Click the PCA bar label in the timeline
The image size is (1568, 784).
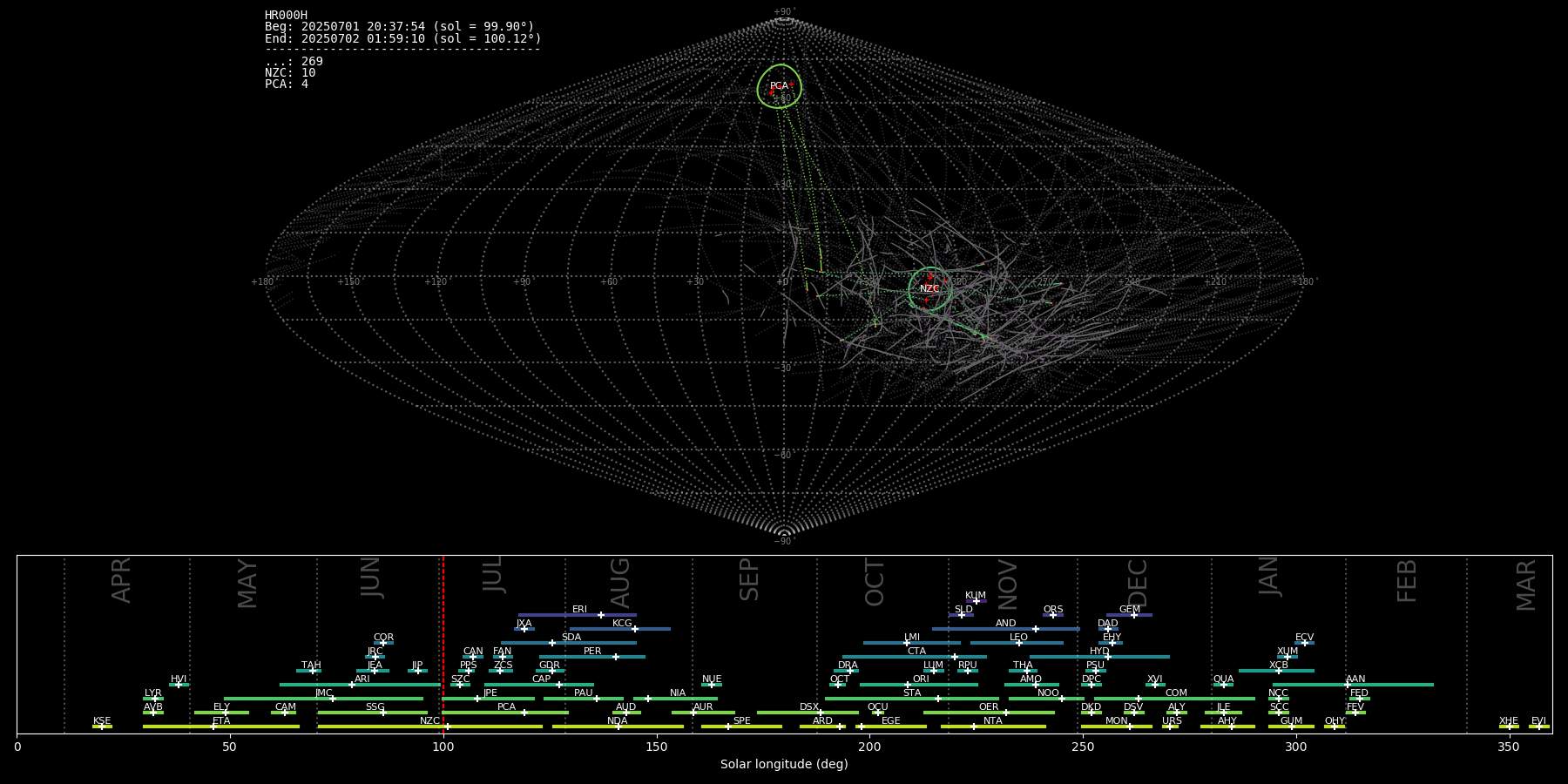coord(506,707)
